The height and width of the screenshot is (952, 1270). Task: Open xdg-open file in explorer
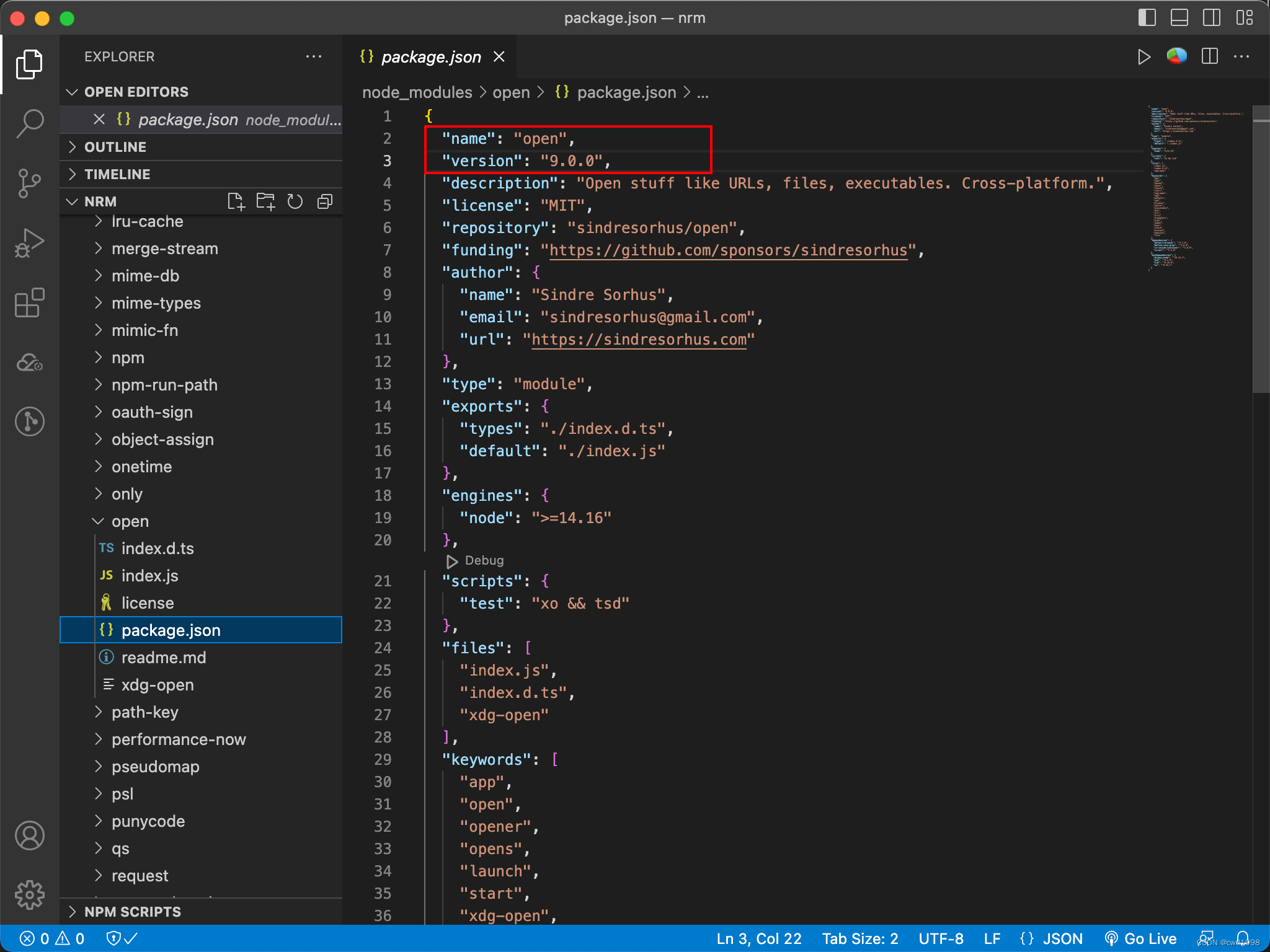201,685
